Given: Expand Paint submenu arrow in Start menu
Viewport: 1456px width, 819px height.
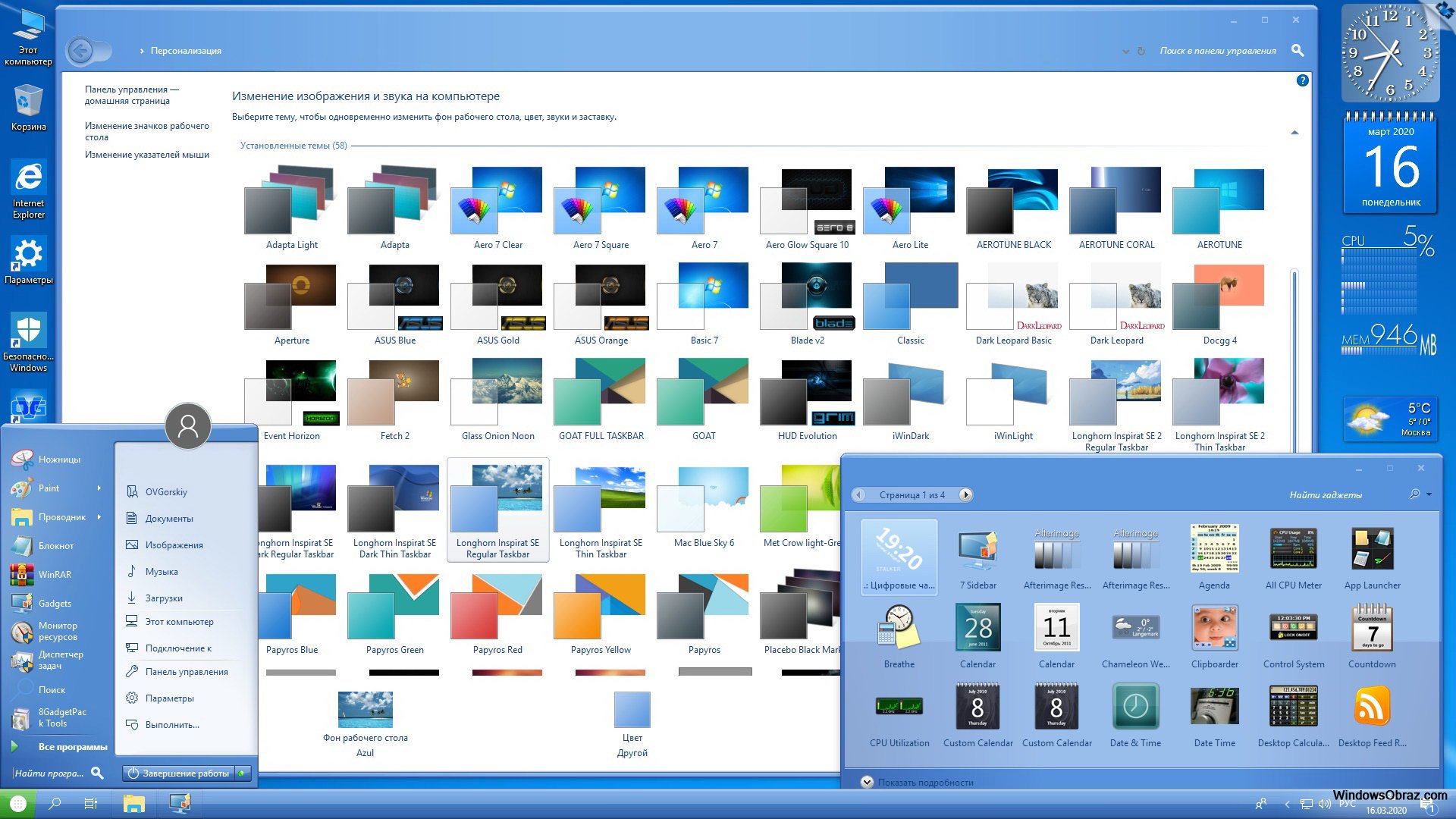Looking at the screenshot, I should click(99, 488).
